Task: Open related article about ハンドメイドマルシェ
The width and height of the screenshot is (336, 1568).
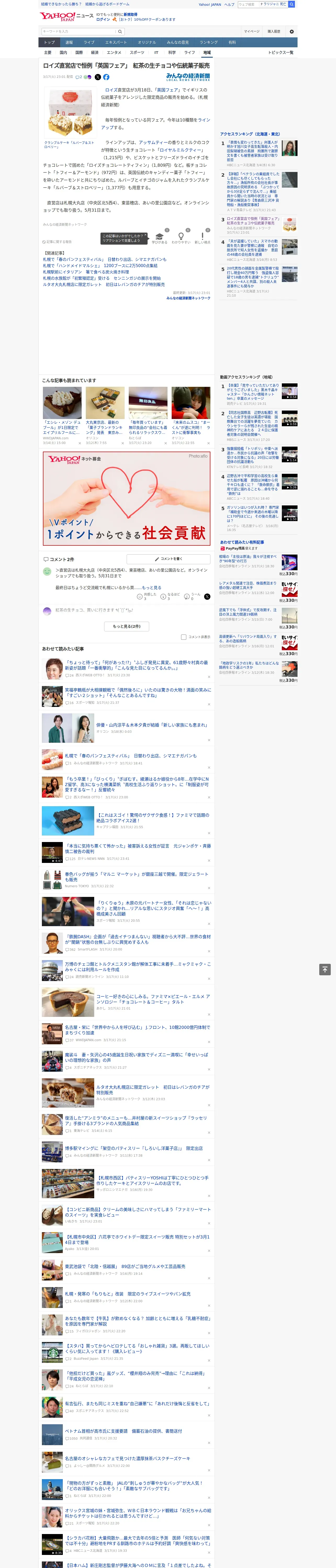Action: [100, 266]
